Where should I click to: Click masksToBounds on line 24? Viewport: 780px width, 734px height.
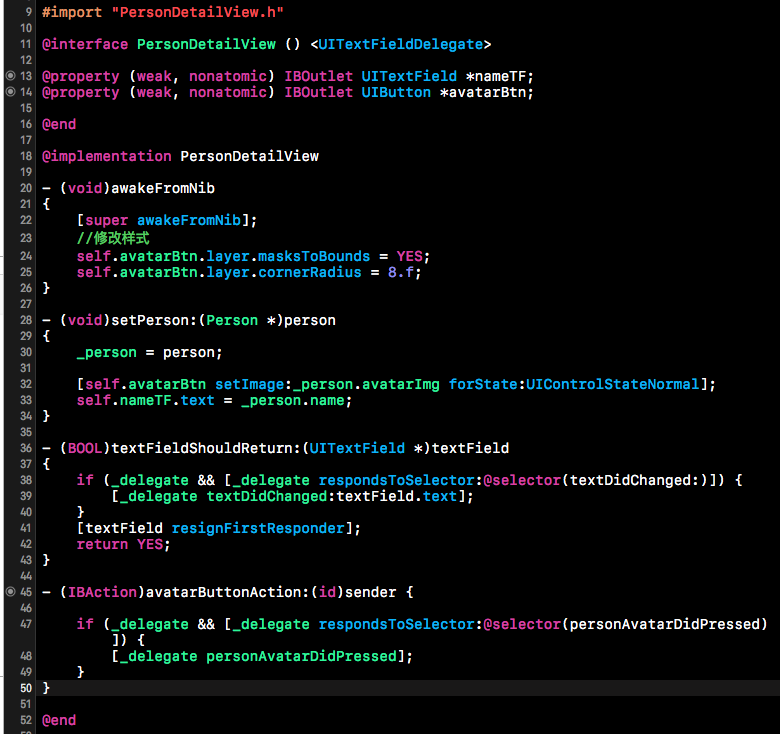point(314,256)
